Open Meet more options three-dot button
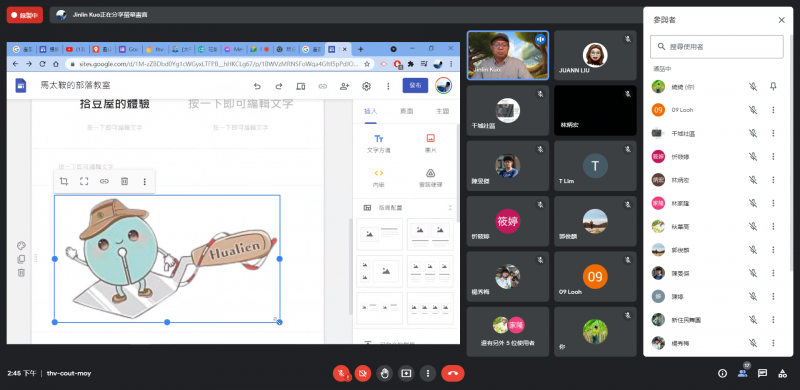800x390 pixels. [428, 374]
